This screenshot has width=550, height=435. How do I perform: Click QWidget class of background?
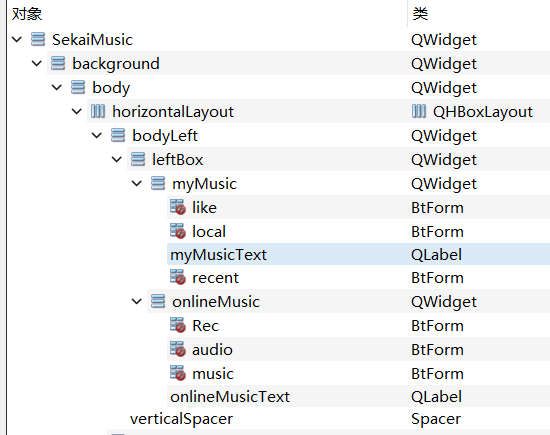tap(444, 64)
